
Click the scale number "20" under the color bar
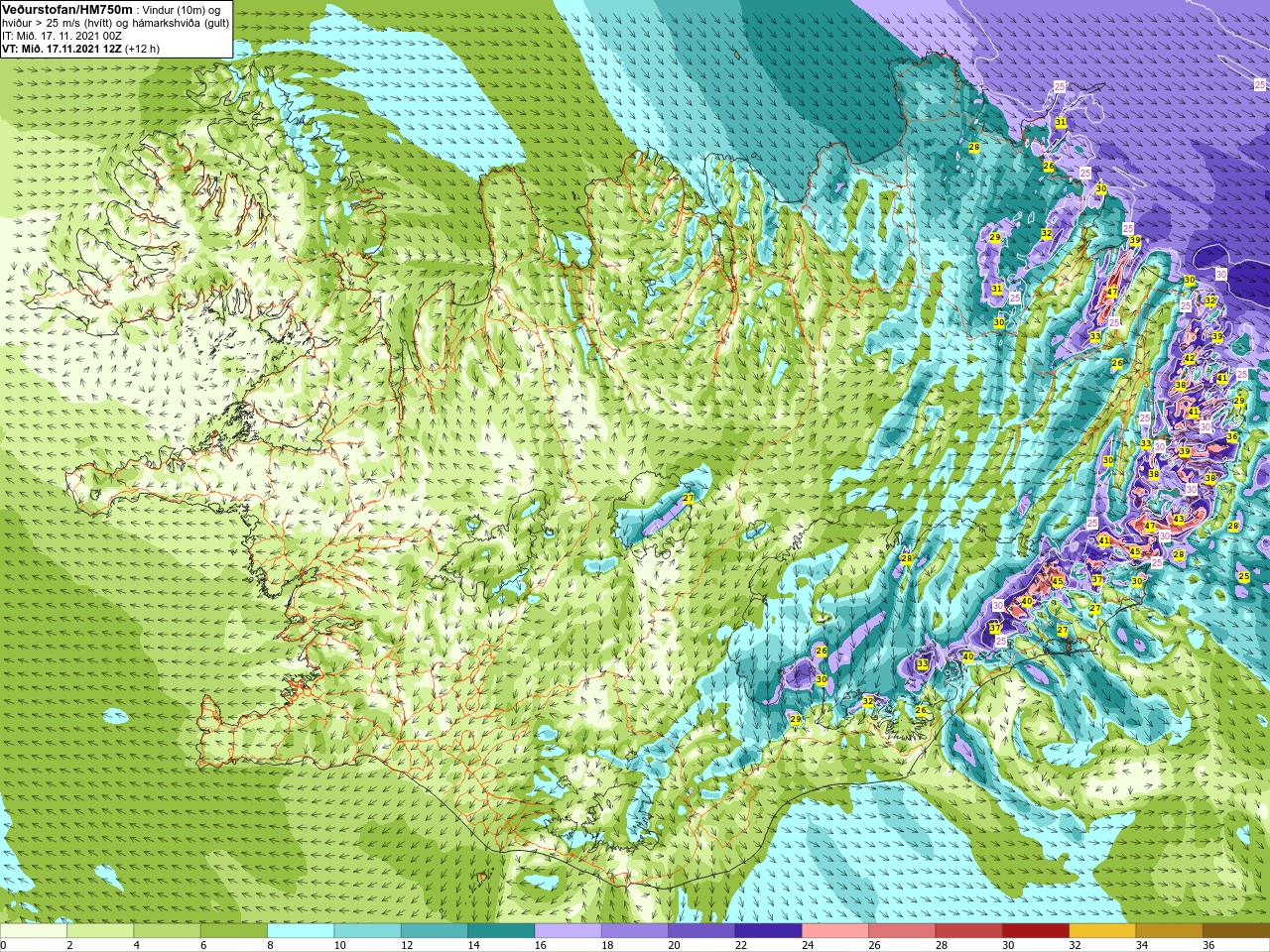pos(675,945)
